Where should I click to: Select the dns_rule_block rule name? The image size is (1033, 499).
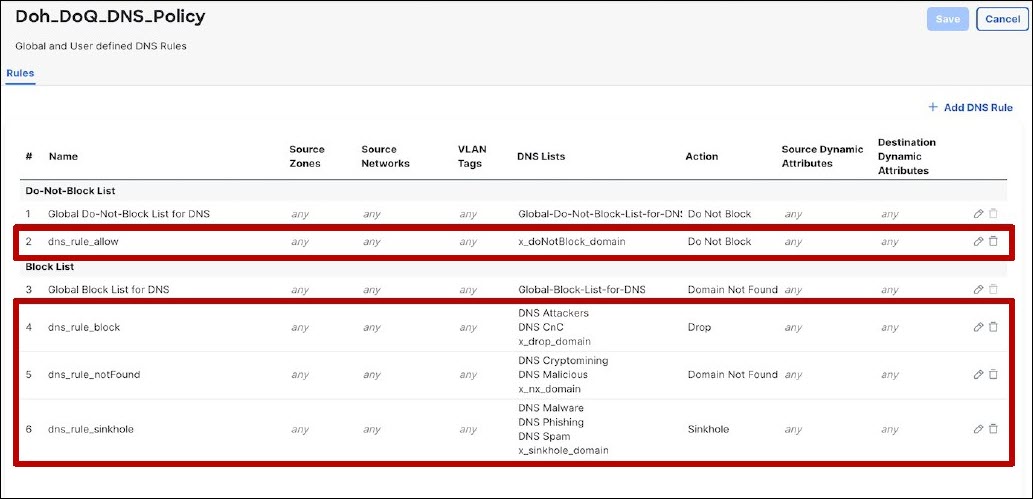coord(84,327)
